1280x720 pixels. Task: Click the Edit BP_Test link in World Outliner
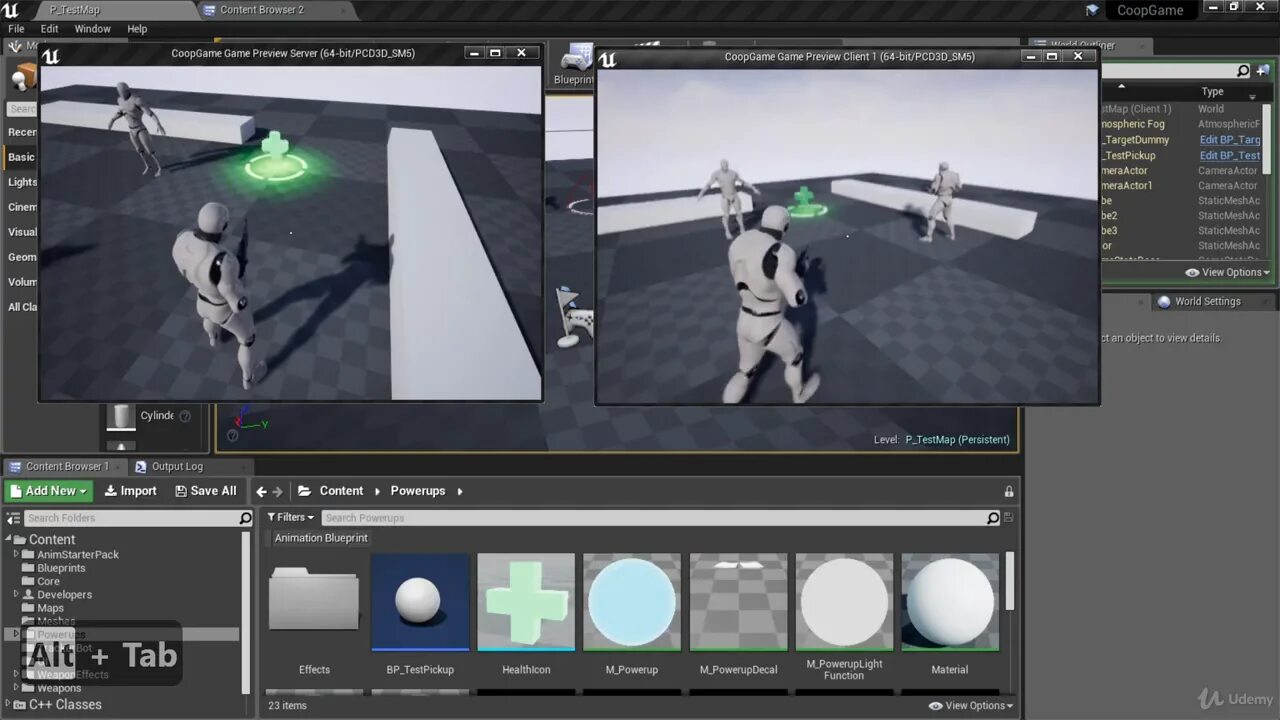pos(1230,155)
